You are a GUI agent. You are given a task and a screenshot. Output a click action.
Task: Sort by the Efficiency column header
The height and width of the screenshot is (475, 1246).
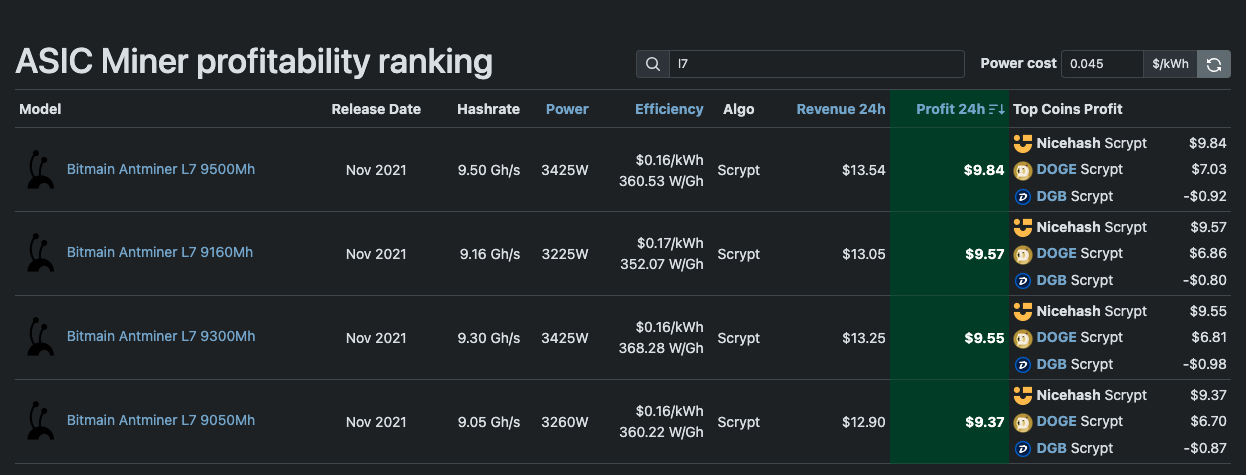(x=669, y=109)
